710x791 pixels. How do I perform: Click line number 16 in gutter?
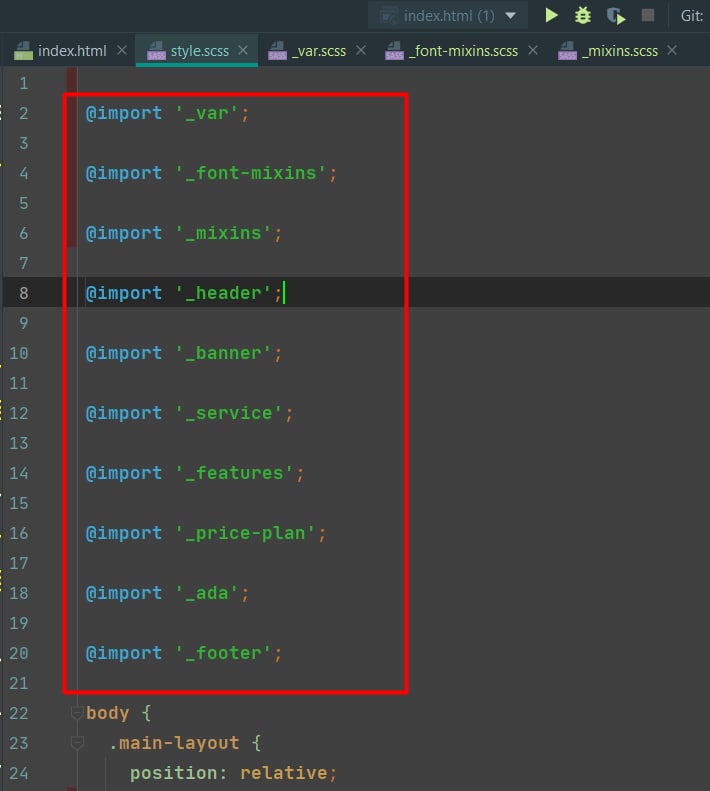pyautogui.click(x=19, y=533)
